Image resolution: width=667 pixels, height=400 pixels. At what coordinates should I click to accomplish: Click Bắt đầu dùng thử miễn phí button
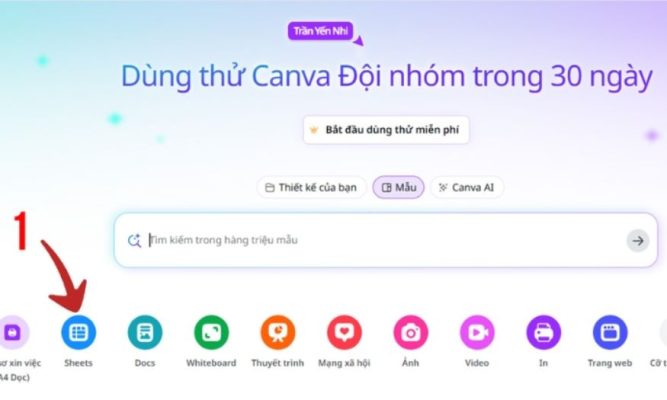(386, 130)
